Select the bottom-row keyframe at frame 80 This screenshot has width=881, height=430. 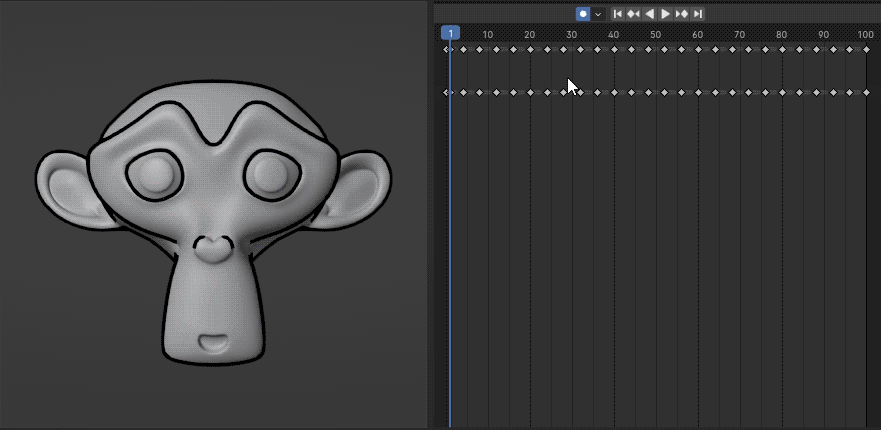(x=782, y=92)
